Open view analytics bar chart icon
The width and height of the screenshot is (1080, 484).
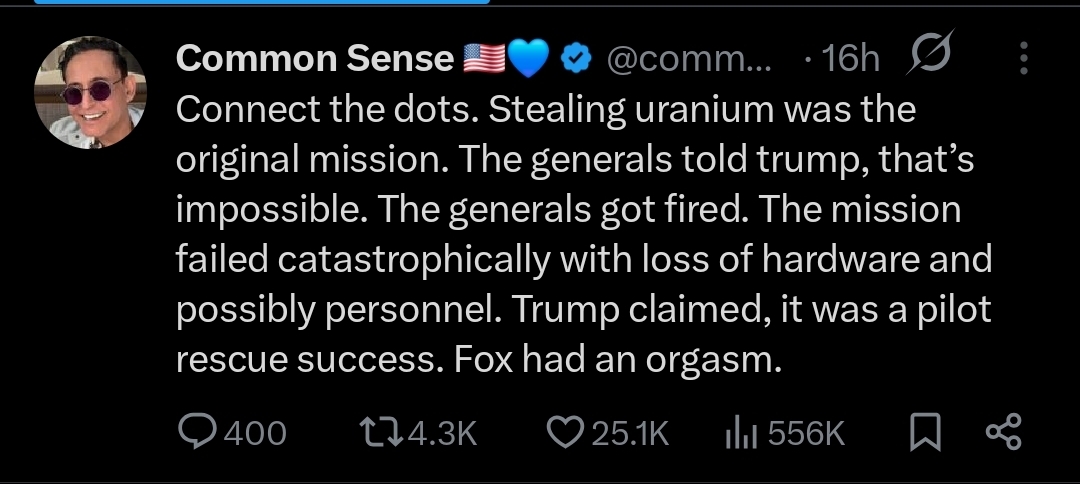point(737,432)
